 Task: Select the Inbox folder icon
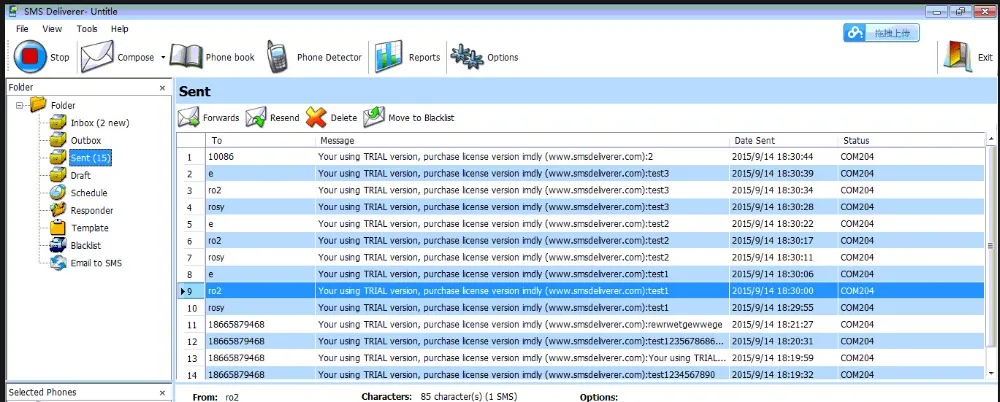point(59,122)
